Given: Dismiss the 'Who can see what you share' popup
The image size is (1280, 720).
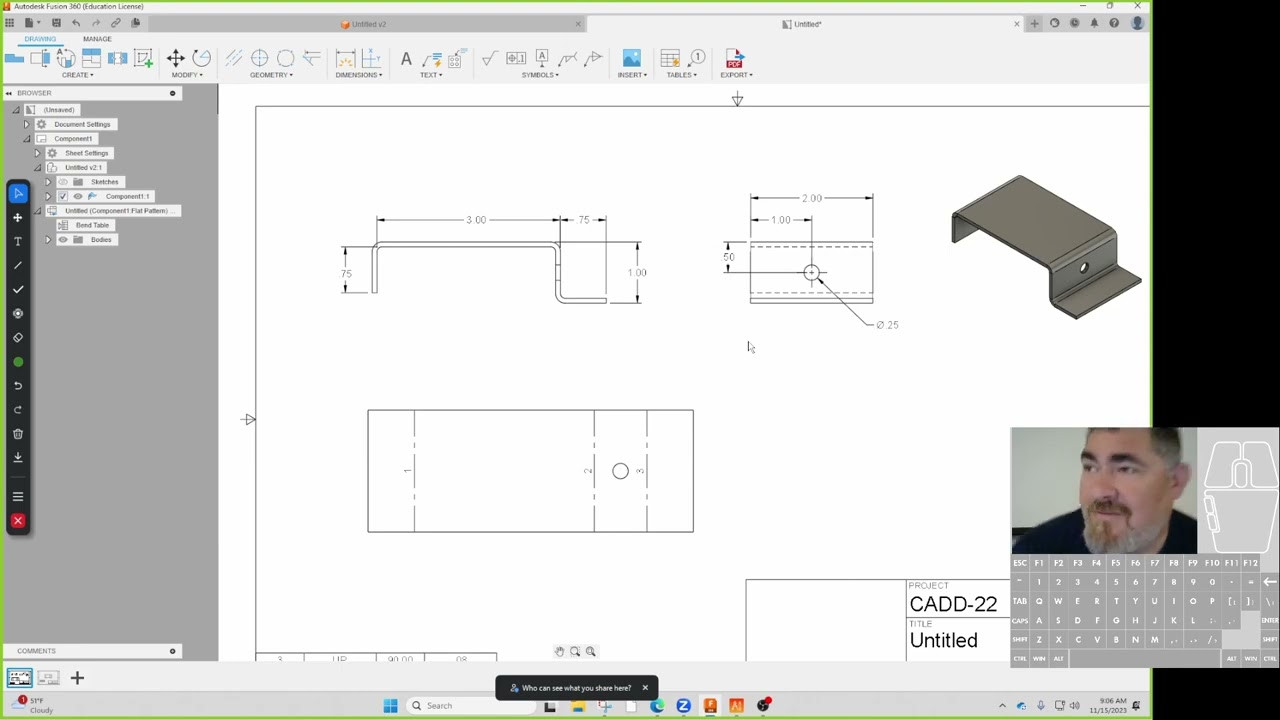Looking at the screenshot, I should pos(645,688).
